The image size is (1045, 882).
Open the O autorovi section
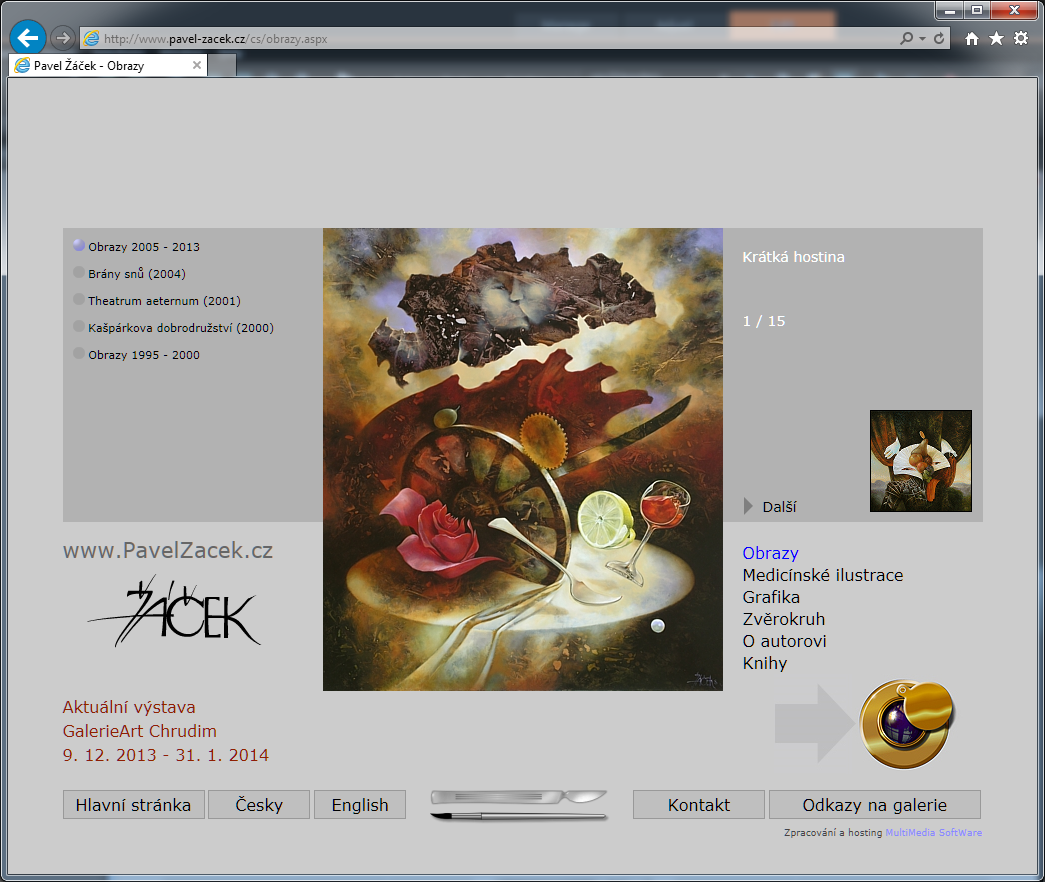tap(784, 641)
